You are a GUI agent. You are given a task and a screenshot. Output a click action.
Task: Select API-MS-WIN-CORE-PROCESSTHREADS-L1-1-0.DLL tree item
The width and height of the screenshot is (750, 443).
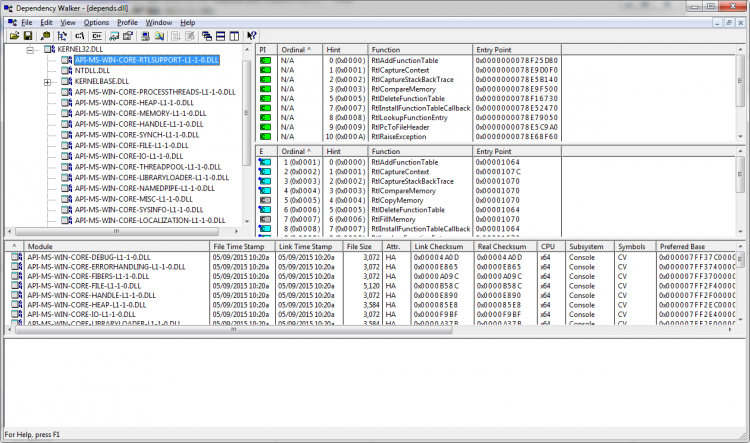coord(155,92)
